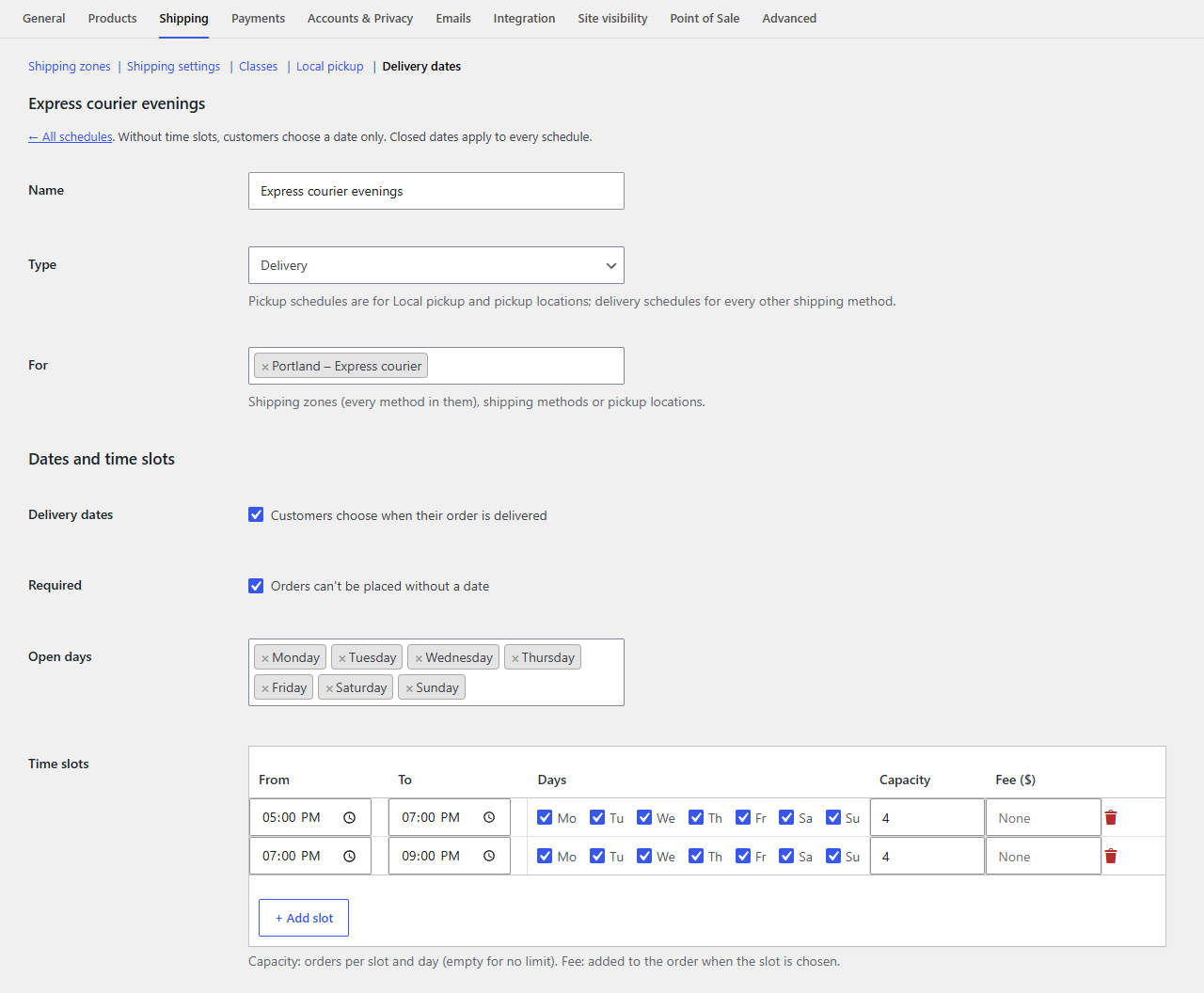Screen dimensions: 1204x993
Task: Go back to All schedules
Action: coord(71,137)
